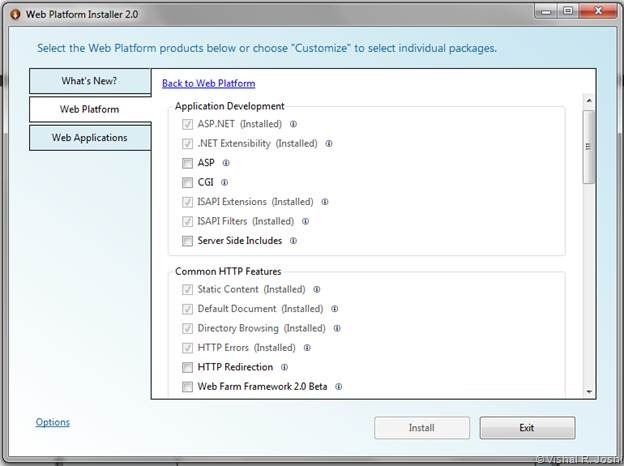Select the HTTP Redirection checkbox
This screenshot has width=624, height=466.
[187, 368]
